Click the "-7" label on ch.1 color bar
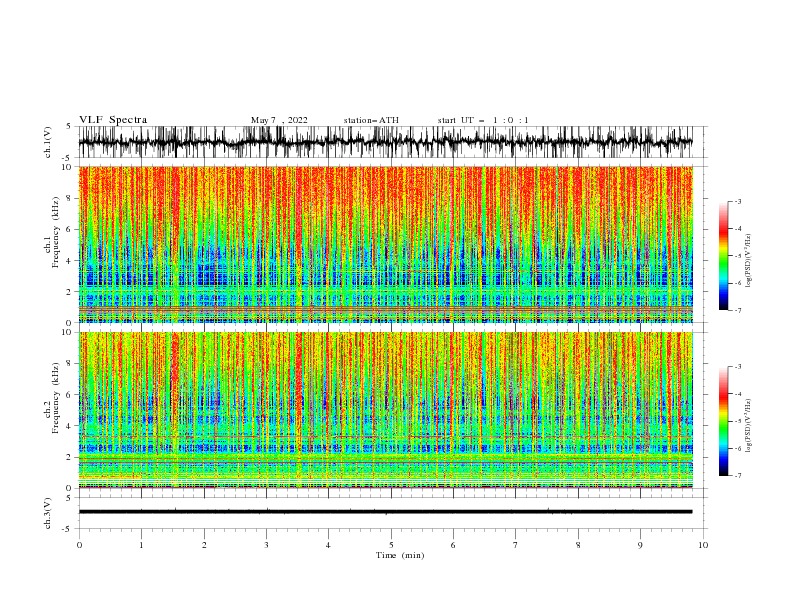792x612 pixels. (x=738, y=310)
